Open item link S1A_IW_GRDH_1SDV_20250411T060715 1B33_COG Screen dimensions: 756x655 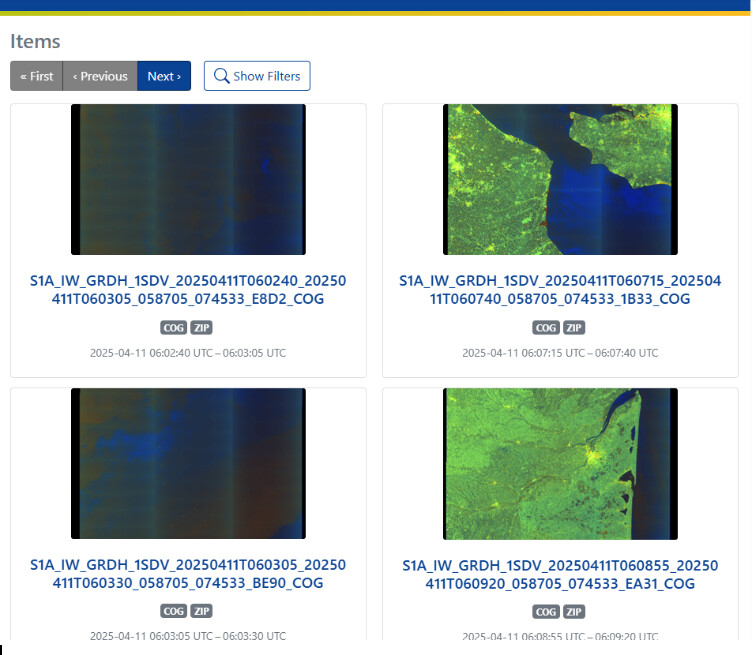[560, 290]
